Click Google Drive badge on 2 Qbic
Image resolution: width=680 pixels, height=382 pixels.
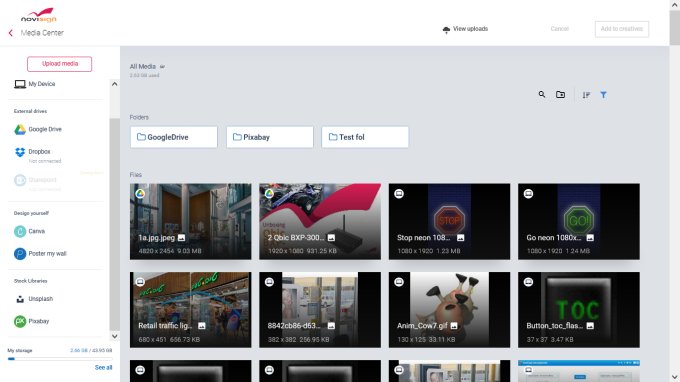tap(269, 194)
